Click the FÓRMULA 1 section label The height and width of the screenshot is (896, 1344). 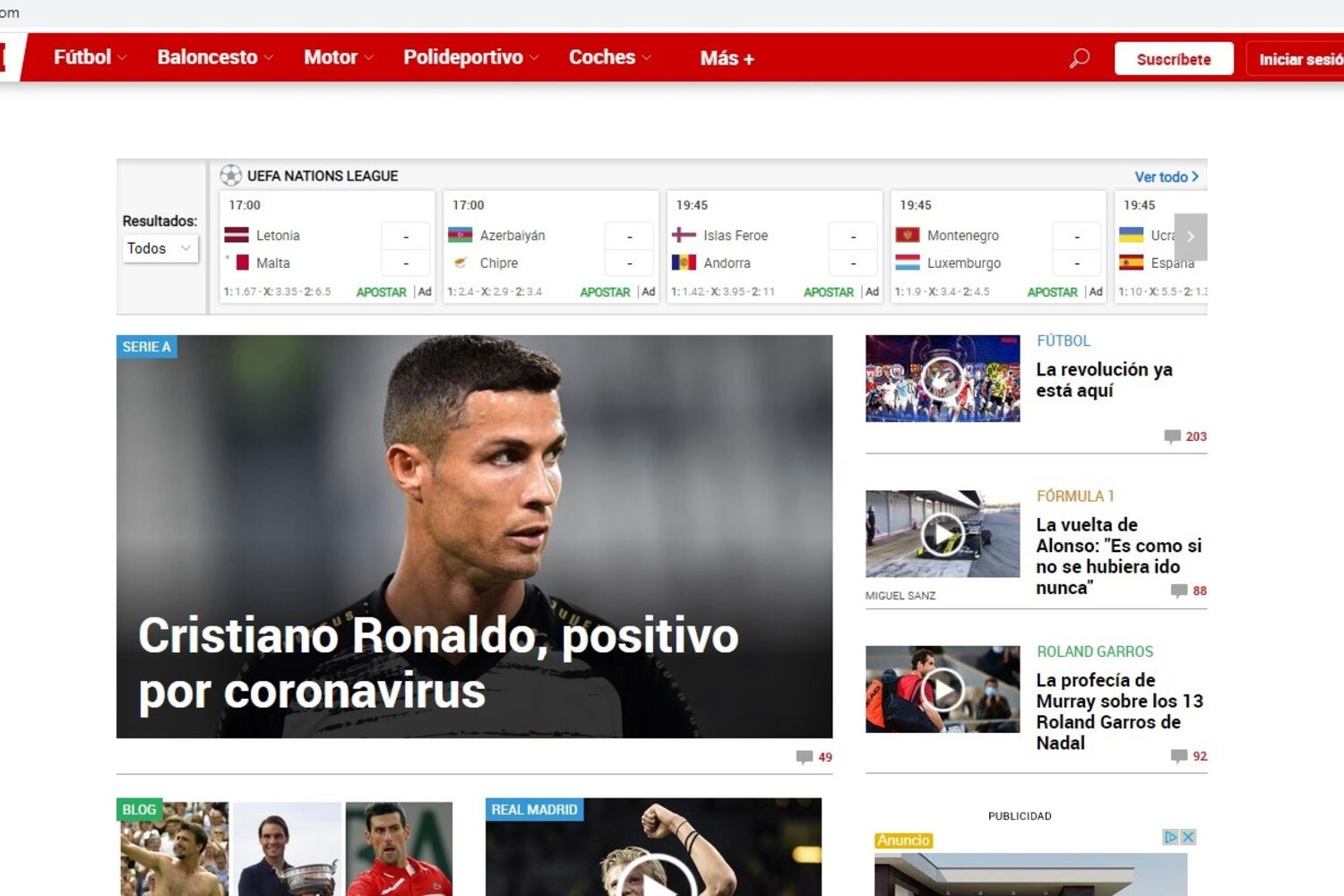coord(1075,495)
